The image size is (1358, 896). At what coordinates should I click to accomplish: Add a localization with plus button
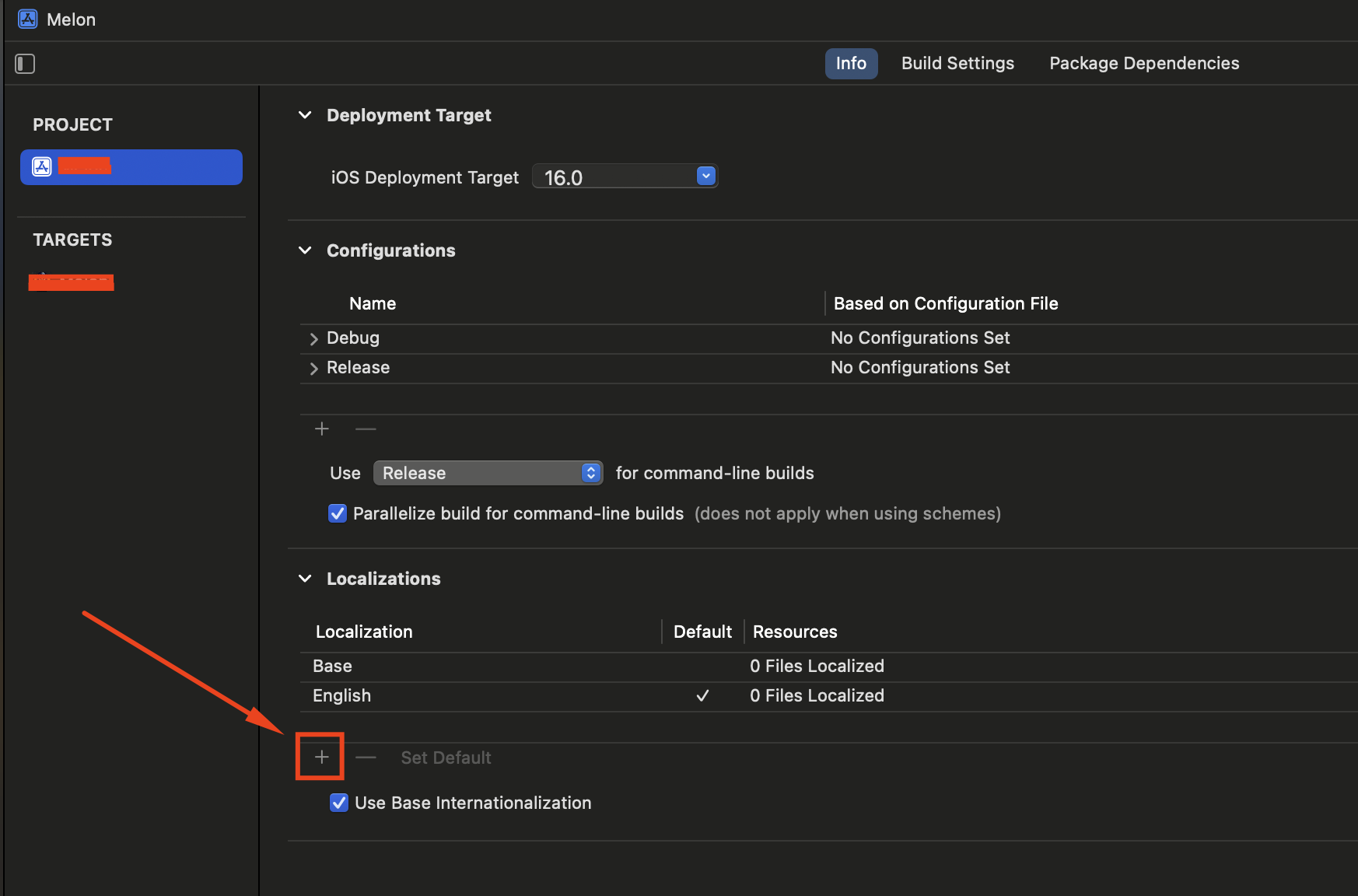tap(321, 757)
